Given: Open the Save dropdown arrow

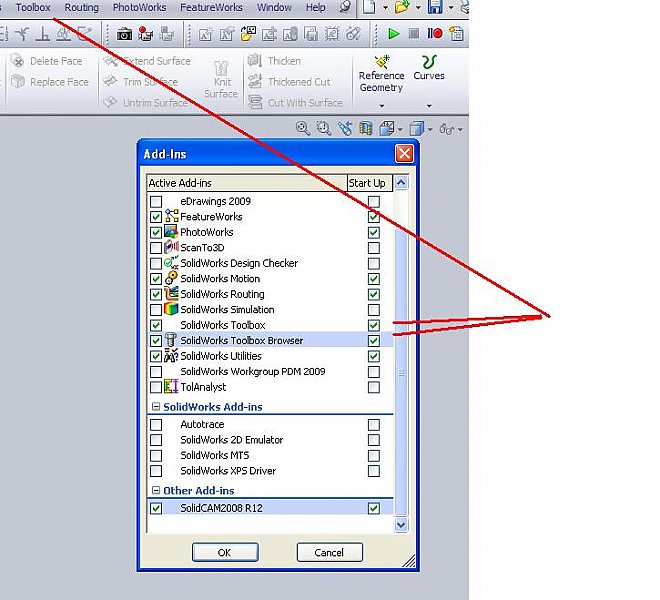Looking at the screenshot, I should coord(451,7).
